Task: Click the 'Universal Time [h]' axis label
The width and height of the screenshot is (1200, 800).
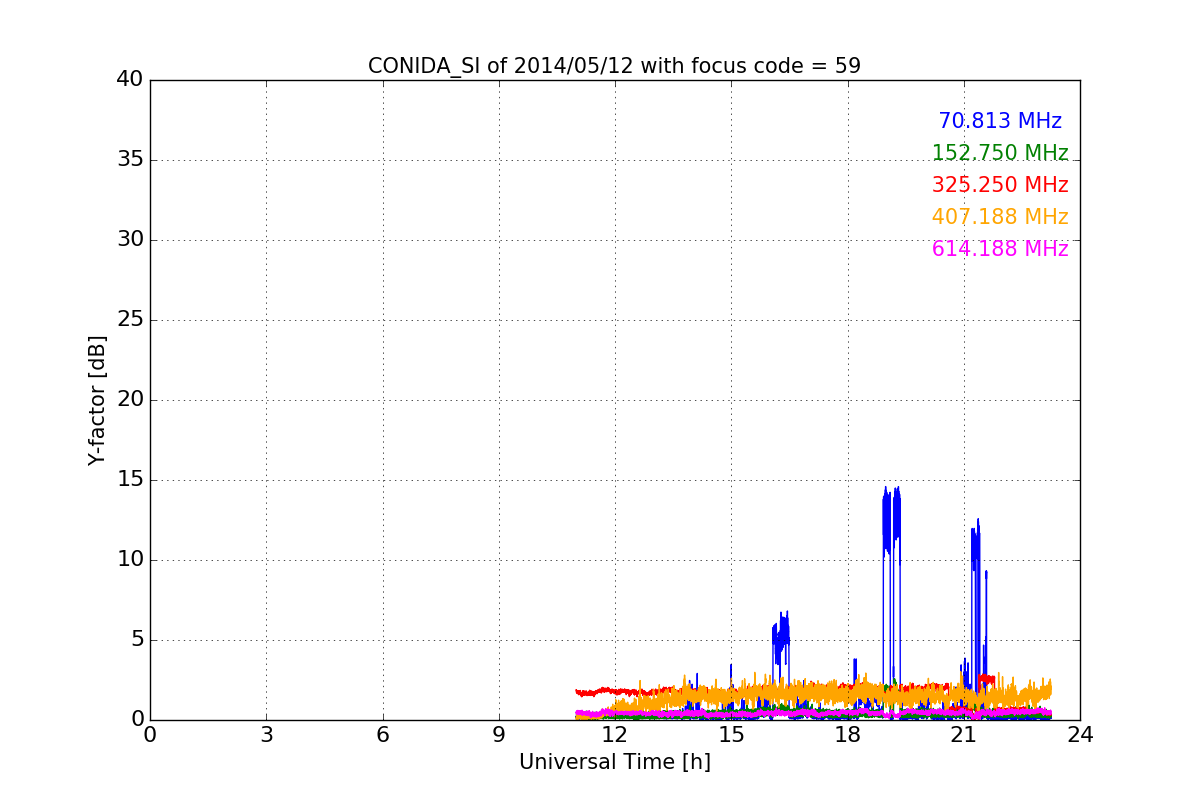Action: point(615,762)
